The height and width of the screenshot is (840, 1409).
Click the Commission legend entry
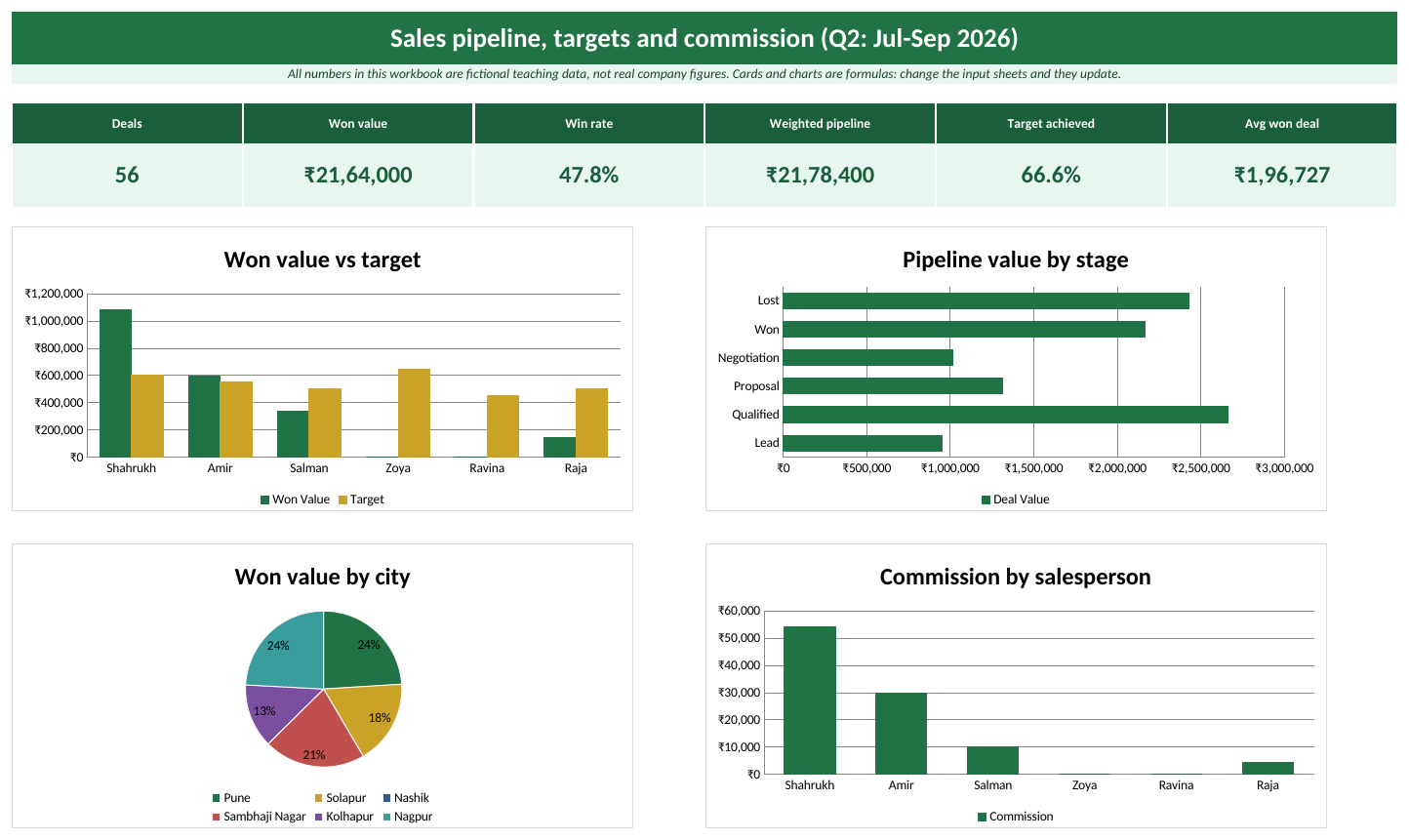[1015, 817]
